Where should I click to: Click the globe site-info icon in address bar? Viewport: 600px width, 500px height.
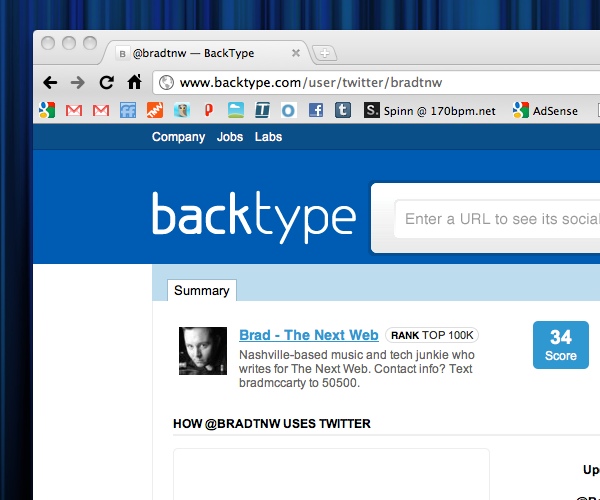(166, 82)
